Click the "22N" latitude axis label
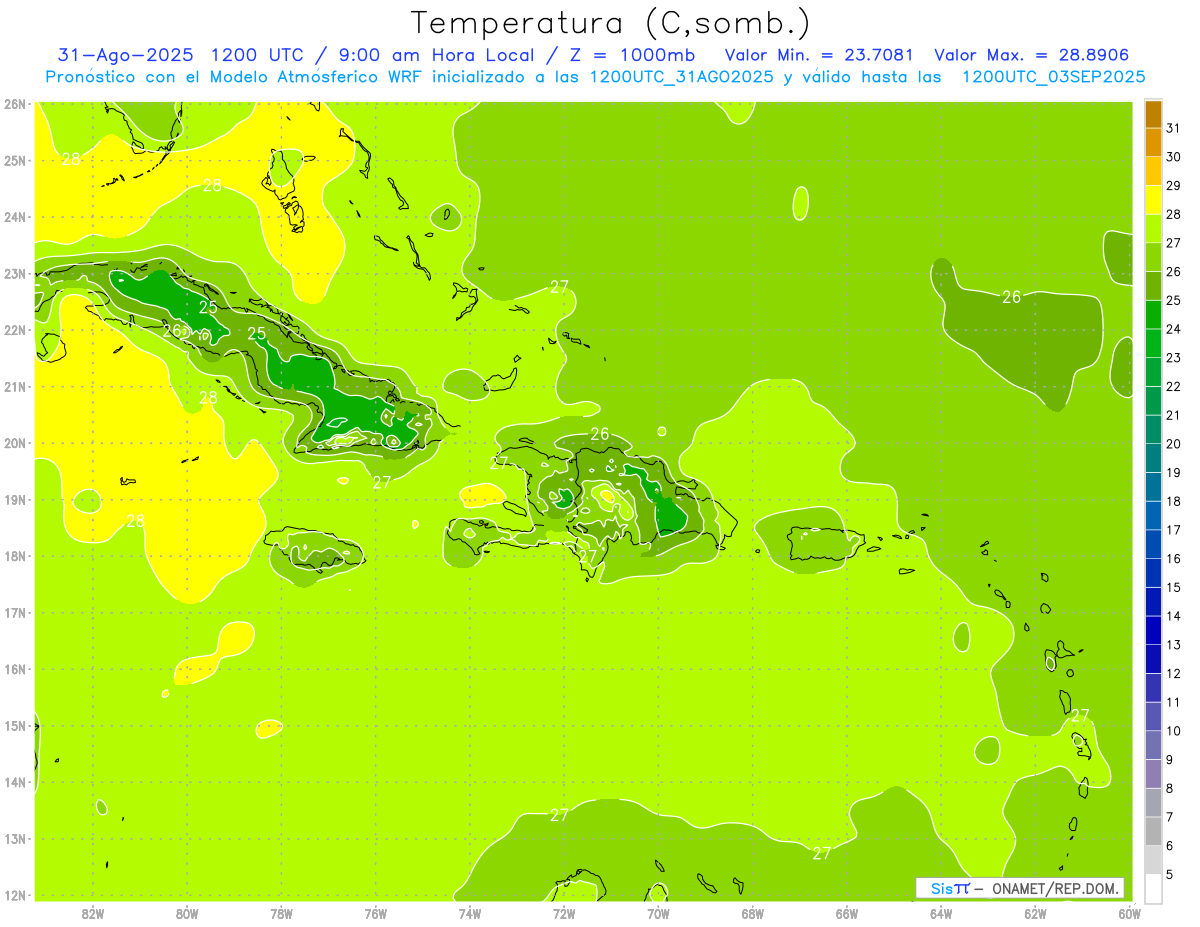The width and height of the screenshot is (1200, 927). (15, 330)
